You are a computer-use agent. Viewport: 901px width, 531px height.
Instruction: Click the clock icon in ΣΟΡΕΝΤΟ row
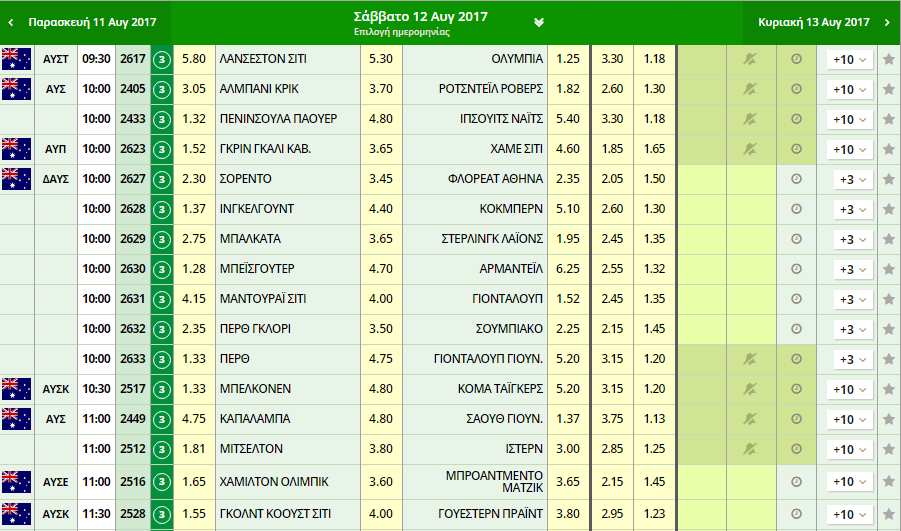796,179
